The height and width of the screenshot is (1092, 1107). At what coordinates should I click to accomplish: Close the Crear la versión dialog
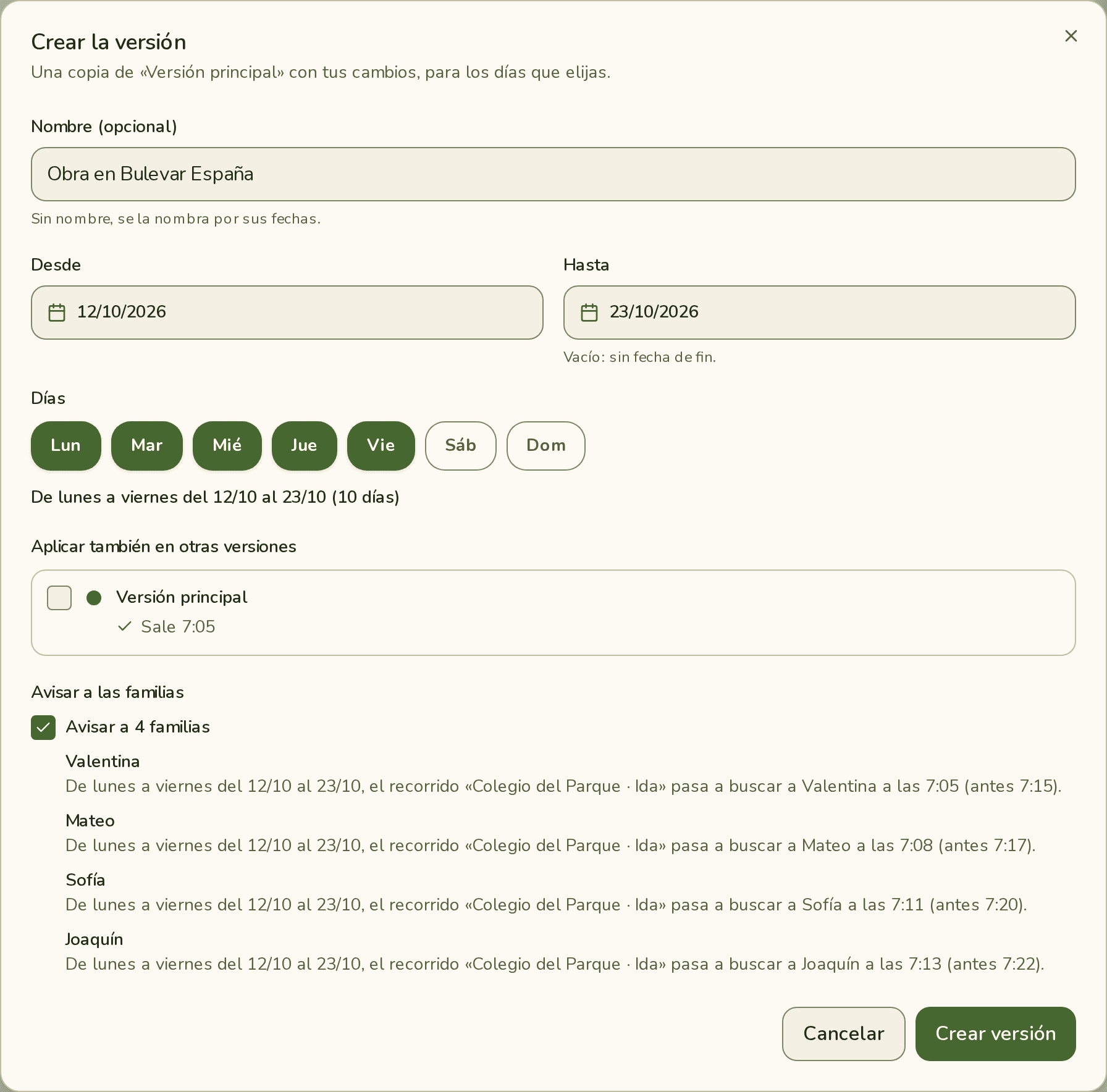tap(1071, 36)
